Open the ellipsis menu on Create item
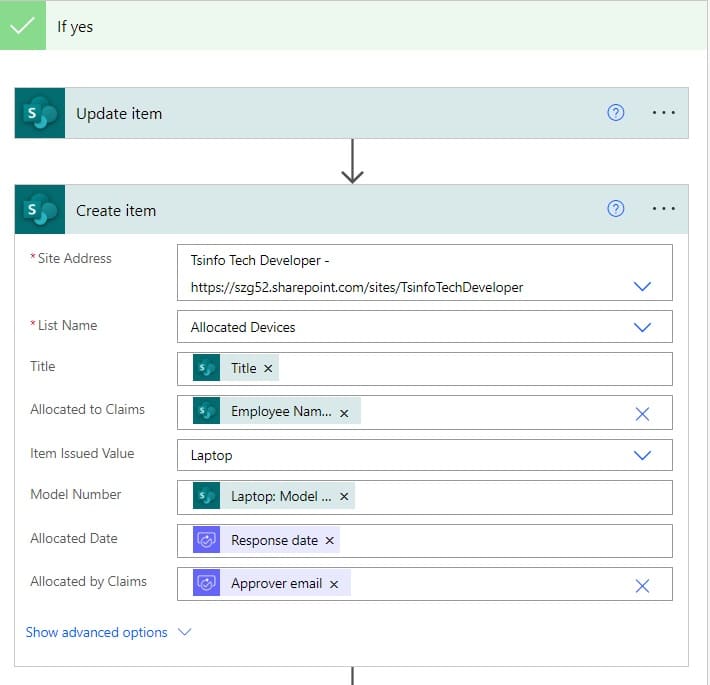The image size is (710, 685). 663,209
